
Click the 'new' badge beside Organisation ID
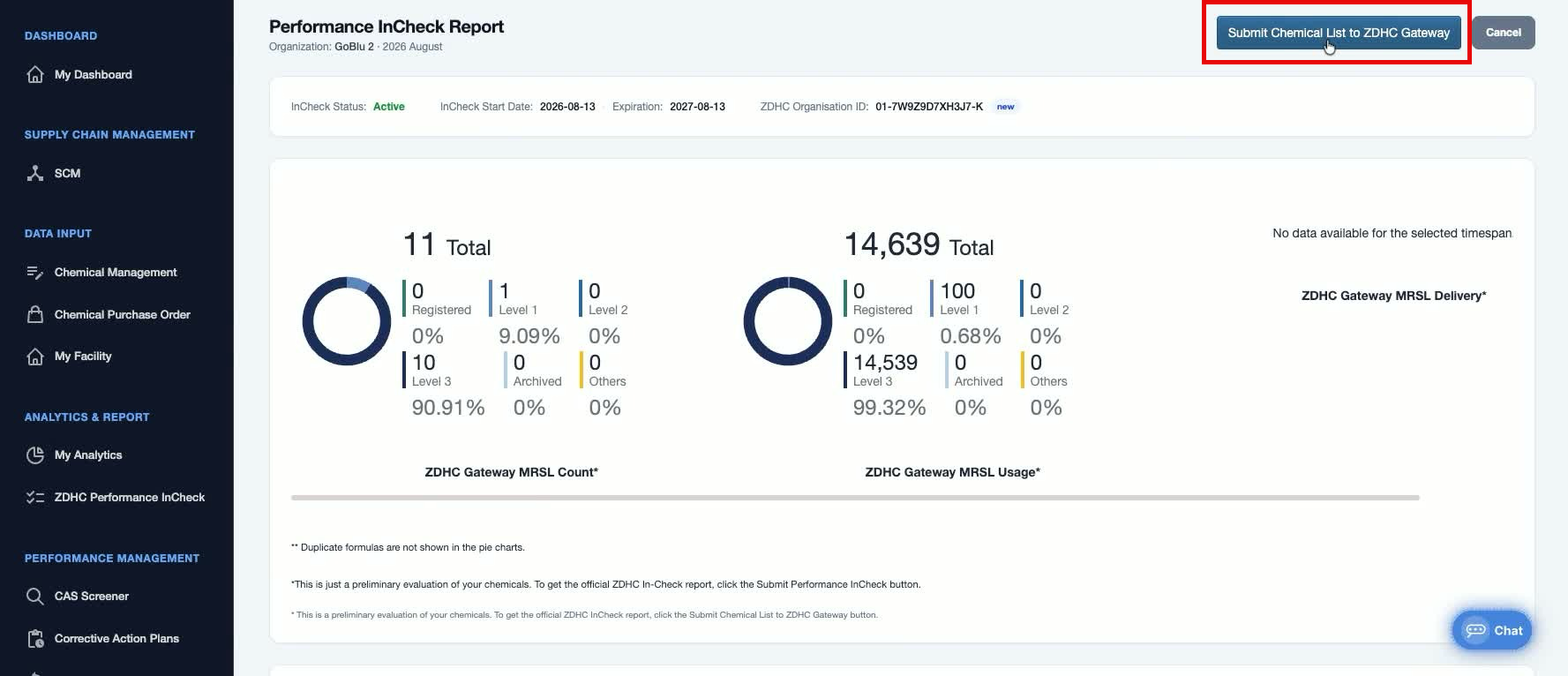pyautogui.click(x=1005, y=107)
